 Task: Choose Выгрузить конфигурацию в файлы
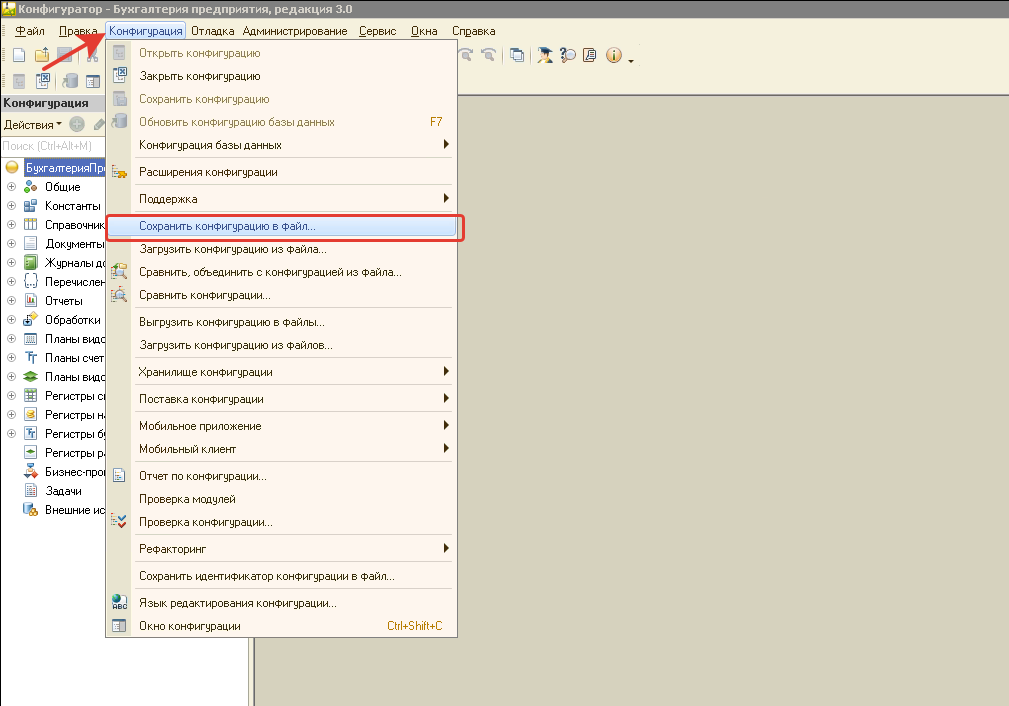[x=281, y=322]
